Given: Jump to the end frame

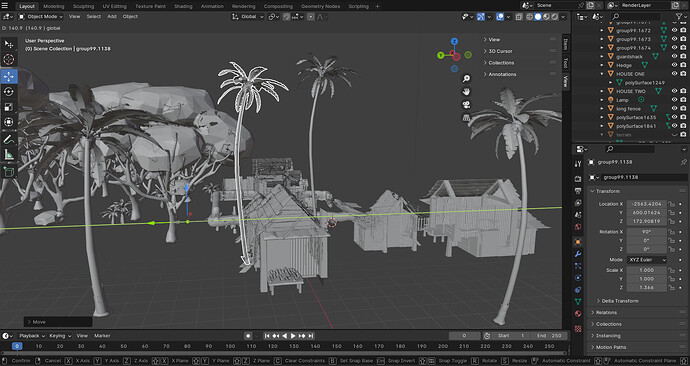Looking at the screenshot, I should point(311,336).
